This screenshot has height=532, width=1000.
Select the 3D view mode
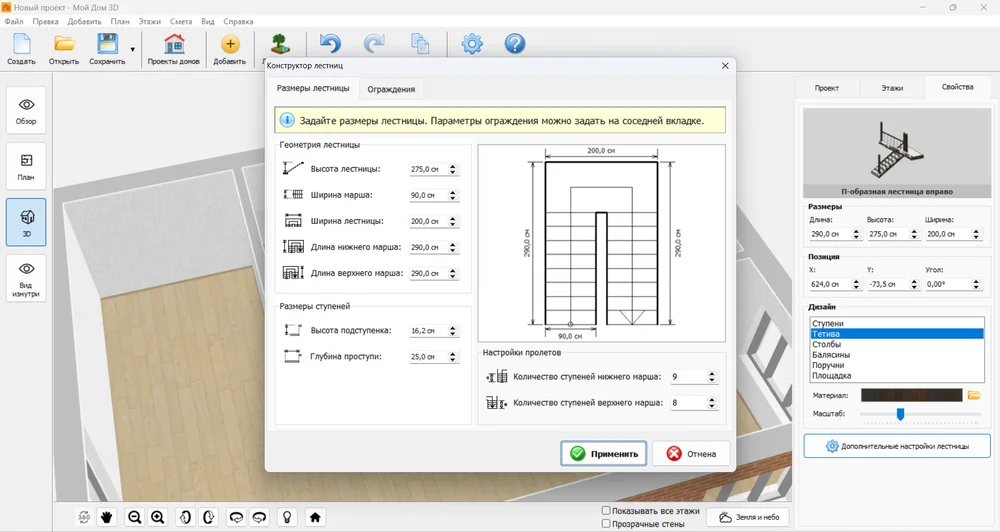coord(26,222)
